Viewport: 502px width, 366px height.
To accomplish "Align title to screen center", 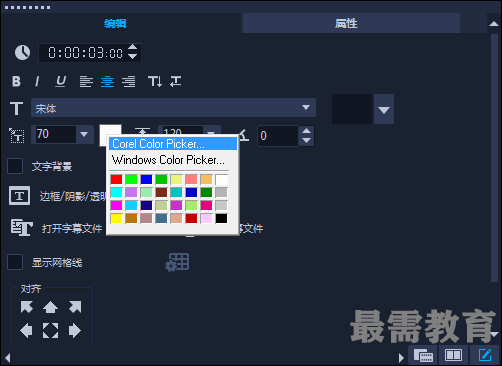I will 50,331.
